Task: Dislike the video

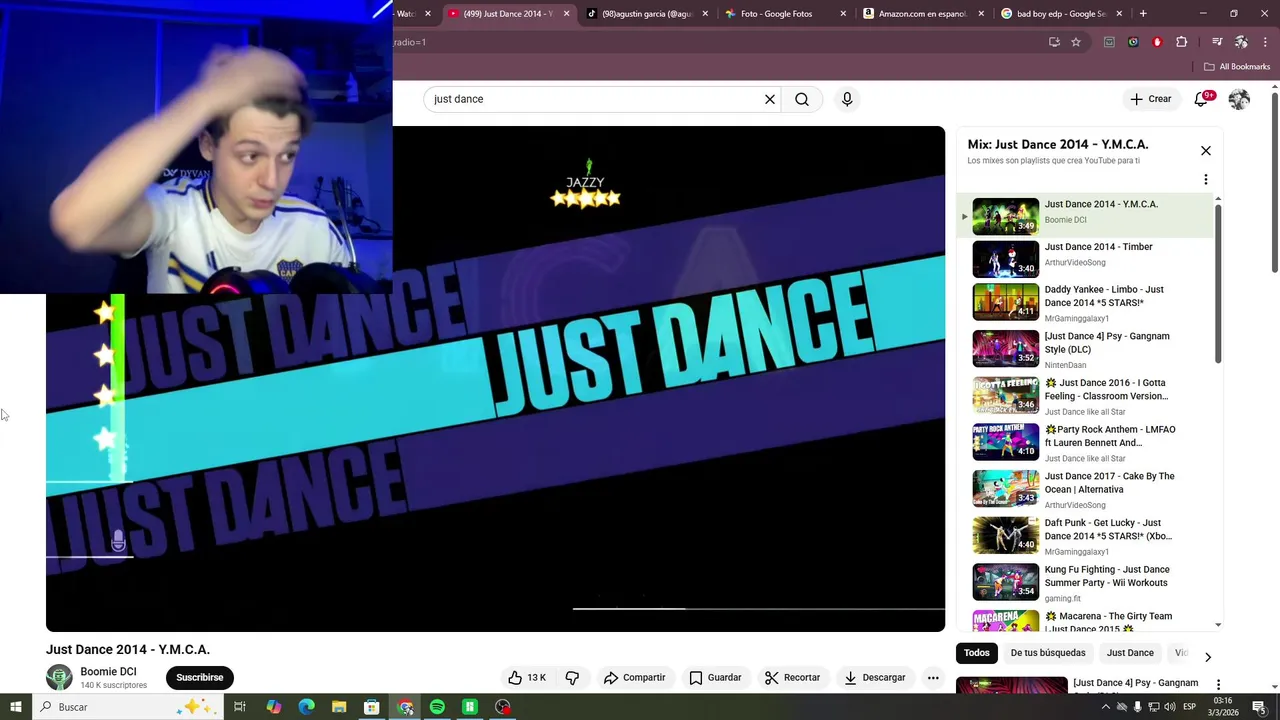Action: [572, 677]
